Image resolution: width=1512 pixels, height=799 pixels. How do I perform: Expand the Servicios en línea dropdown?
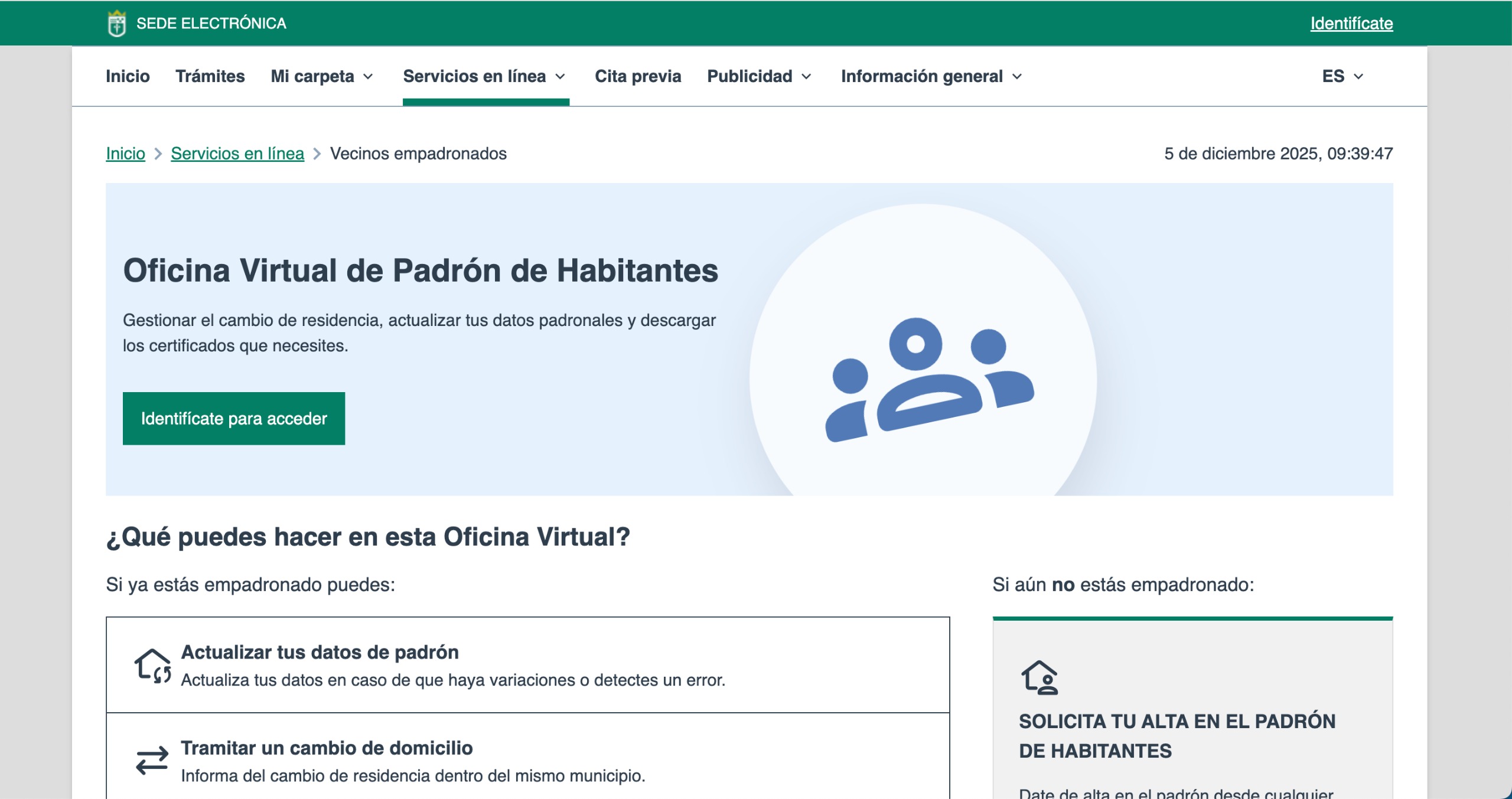pos(484,76)
